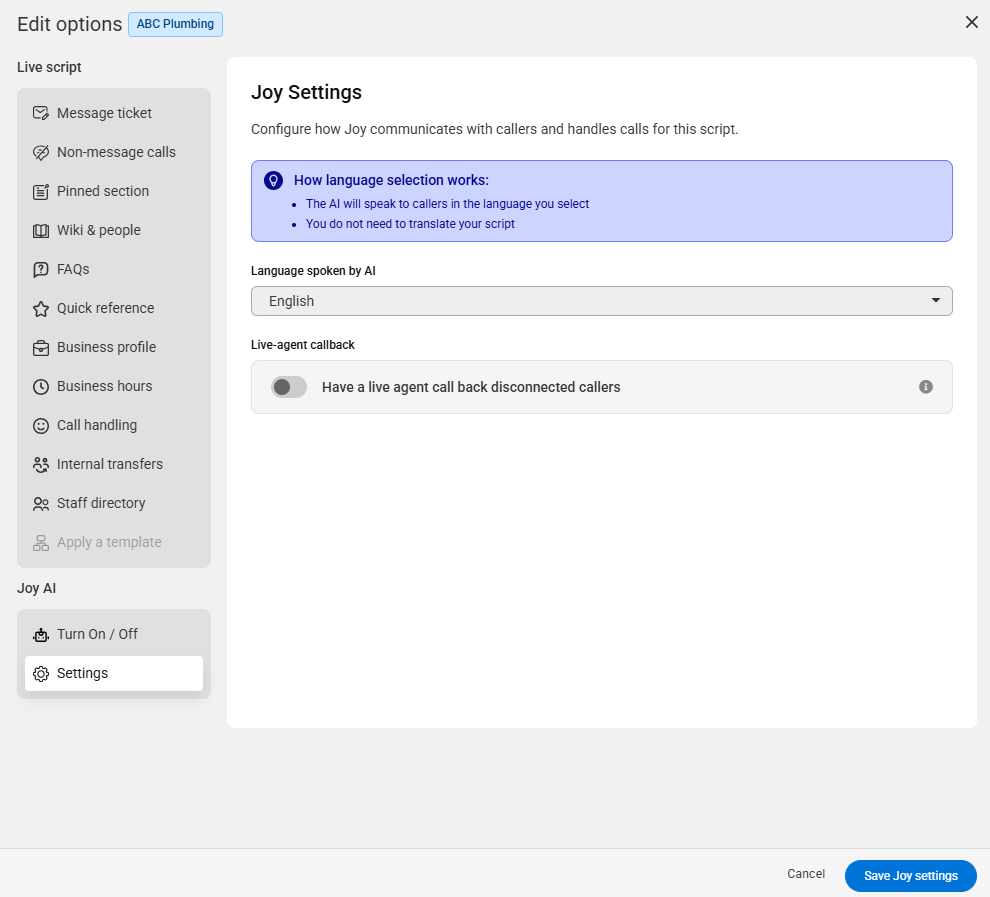This screenshot has height=897, width=990.
Task: Click the Message ticket envelope icon
Action: tap(41, 114)
